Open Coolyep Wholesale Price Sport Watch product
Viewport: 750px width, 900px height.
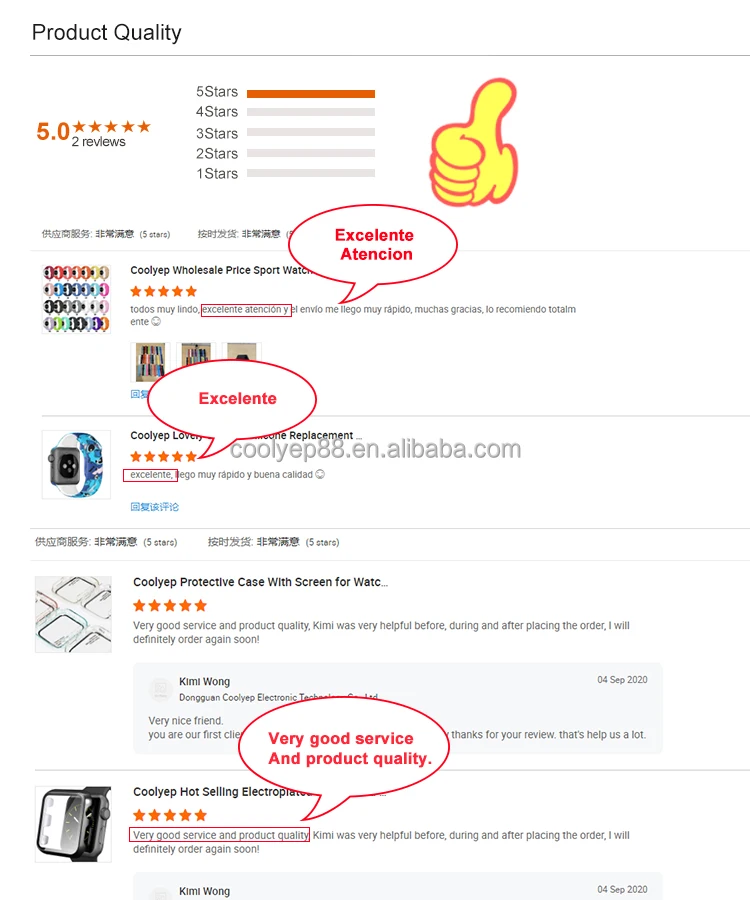tap(221, 270)
